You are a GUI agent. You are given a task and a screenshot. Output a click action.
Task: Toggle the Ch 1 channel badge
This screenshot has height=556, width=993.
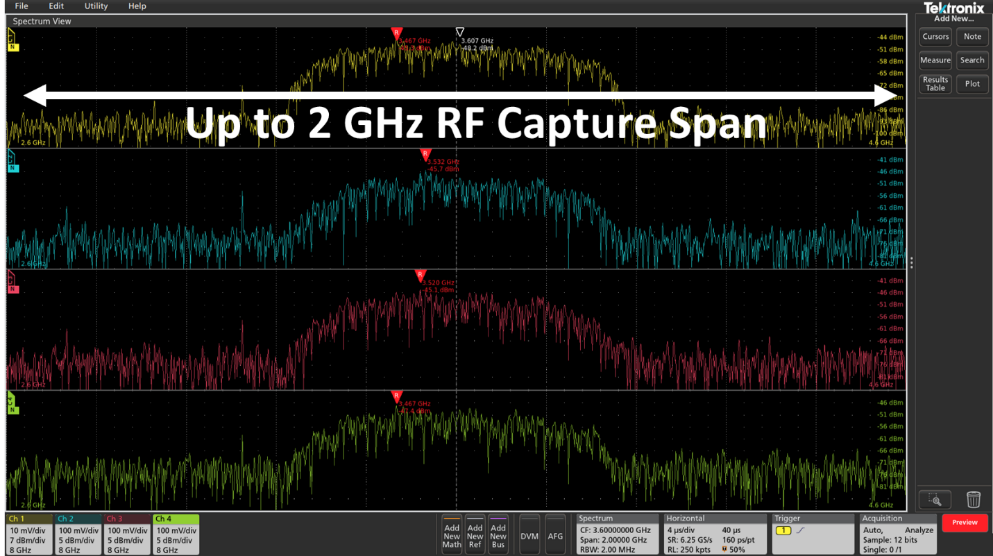point(28,535)
